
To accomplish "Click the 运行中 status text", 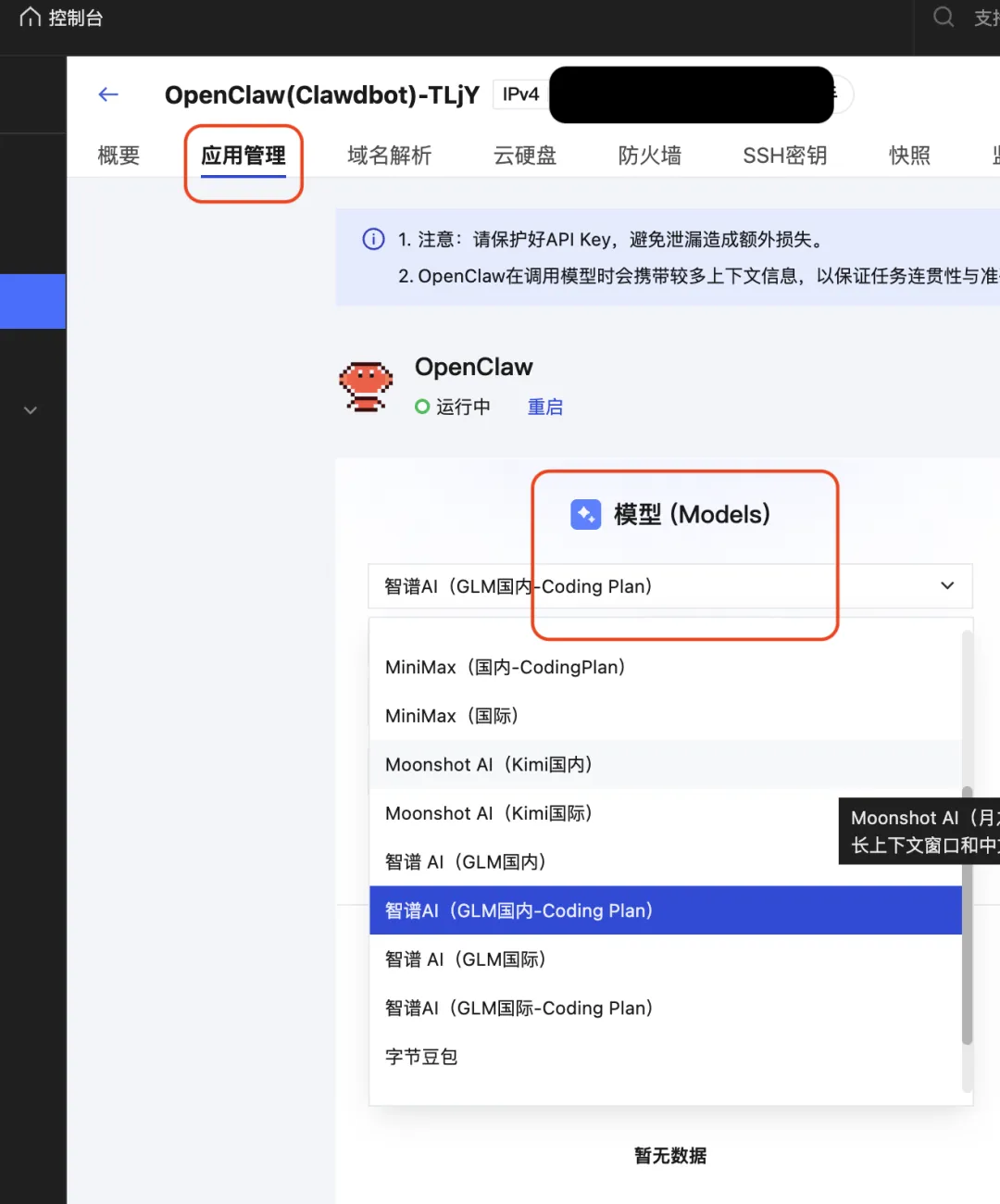I will (x=463, y=407).
